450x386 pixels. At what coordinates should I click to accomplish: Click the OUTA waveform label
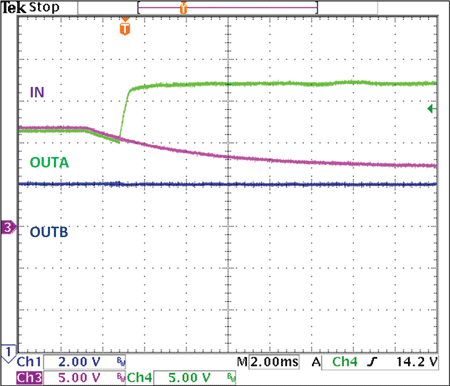[49, 163]
